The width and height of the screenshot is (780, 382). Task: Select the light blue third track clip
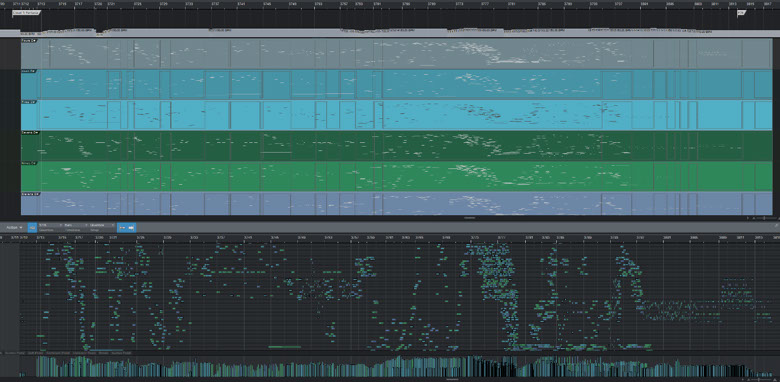(x=396, y=115)
